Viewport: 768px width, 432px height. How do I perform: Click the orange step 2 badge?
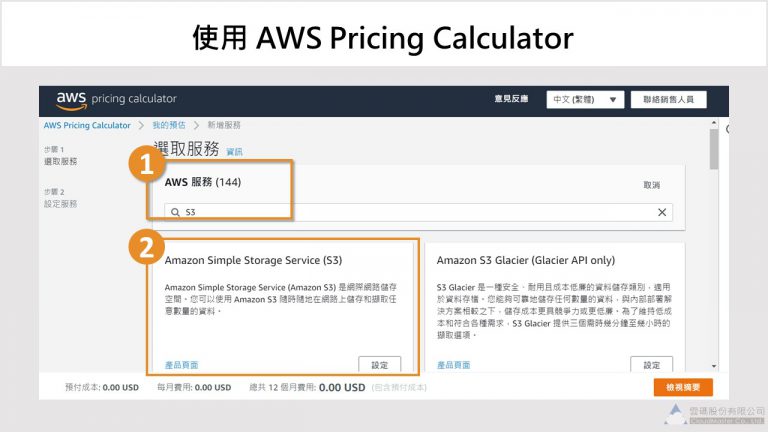146,248
